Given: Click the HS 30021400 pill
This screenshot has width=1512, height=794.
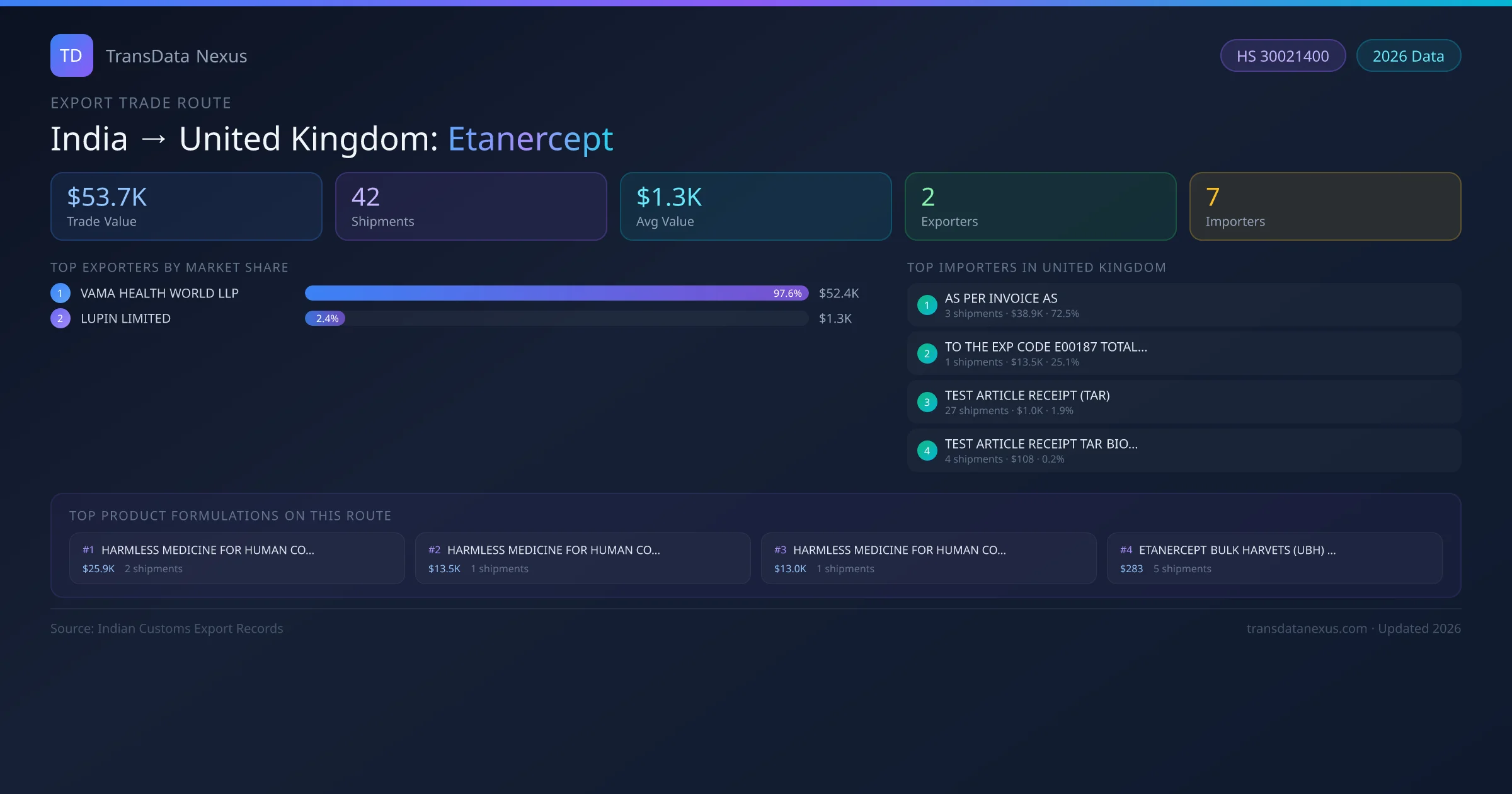Looking at the screenshot, I should (1283, 56).
